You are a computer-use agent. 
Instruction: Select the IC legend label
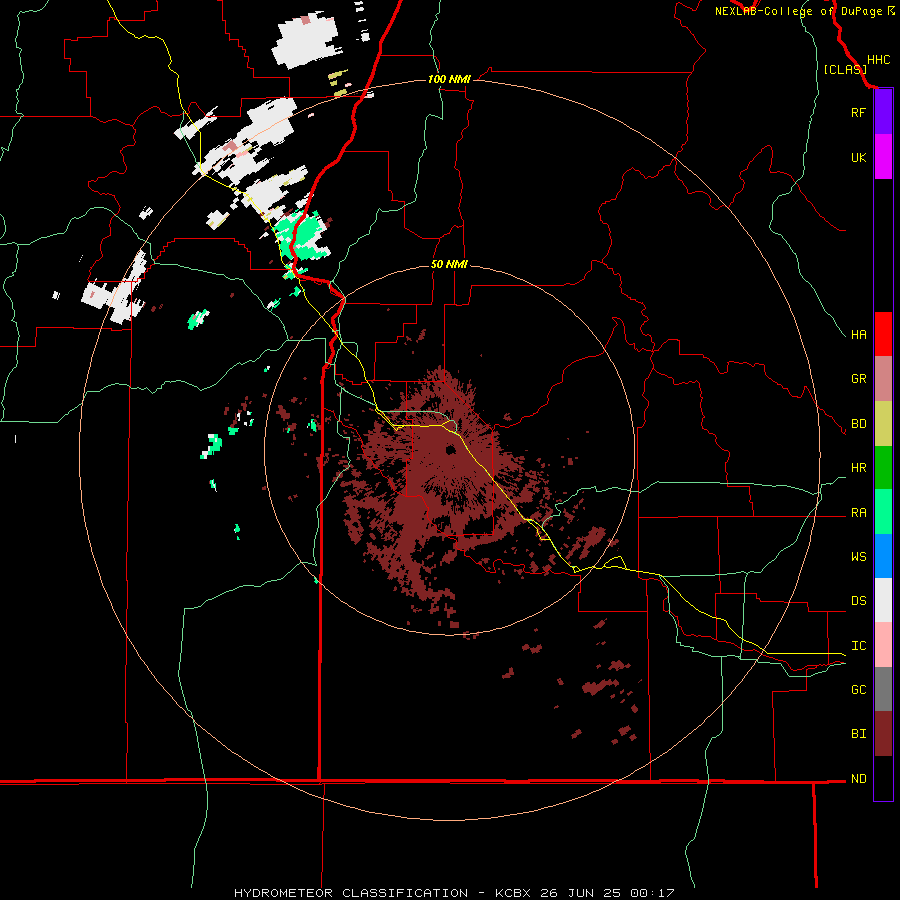click(858, 646)
